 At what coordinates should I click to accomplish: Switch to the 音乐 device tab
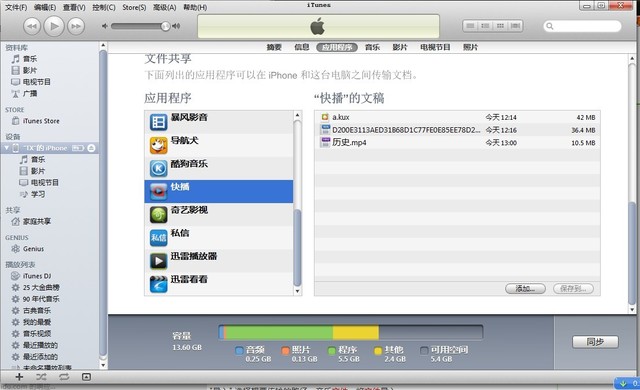click(x=372, y=47)
